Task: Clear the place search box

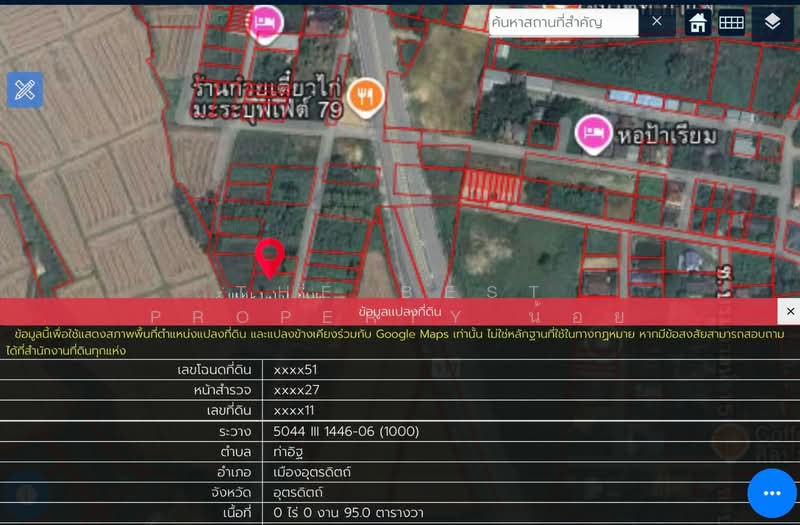Action: click(x=656, y=21)
